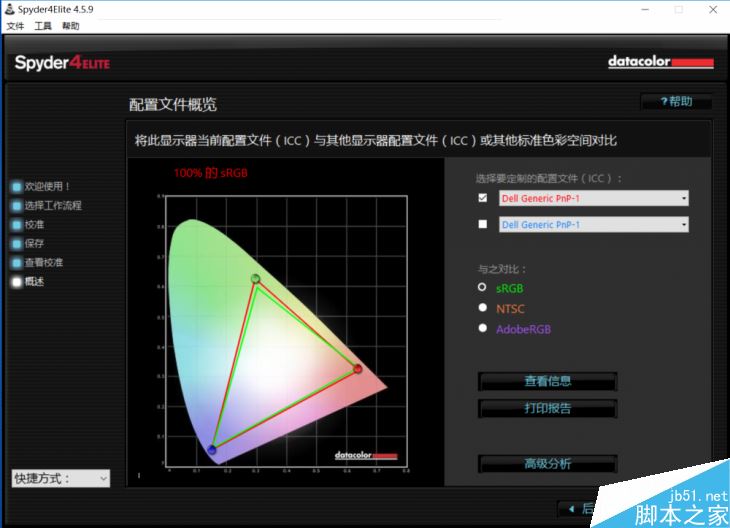Click the ?帮助 help button
This screenshot has height=528, width=730.
(x=676, y=102)
